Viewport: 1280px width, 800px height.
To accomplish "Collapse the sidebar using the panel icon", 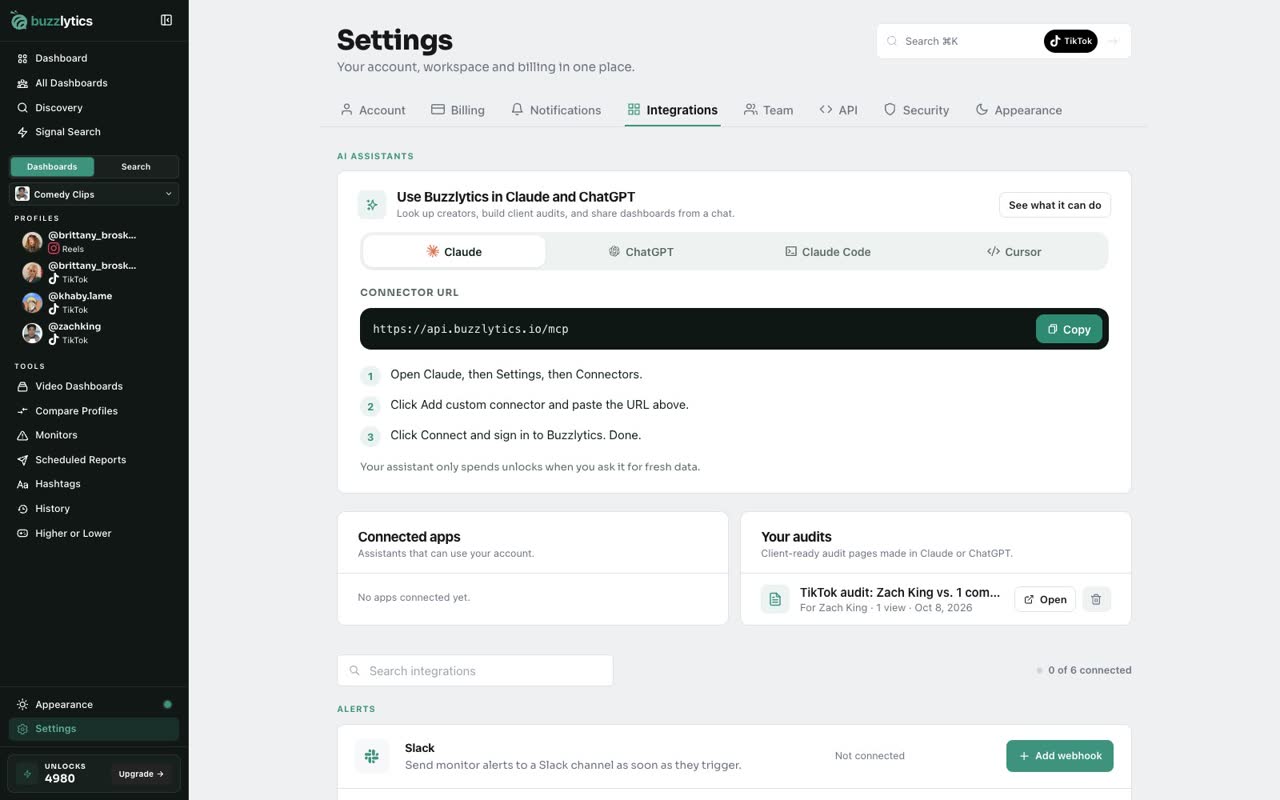I will coord(166,20).
